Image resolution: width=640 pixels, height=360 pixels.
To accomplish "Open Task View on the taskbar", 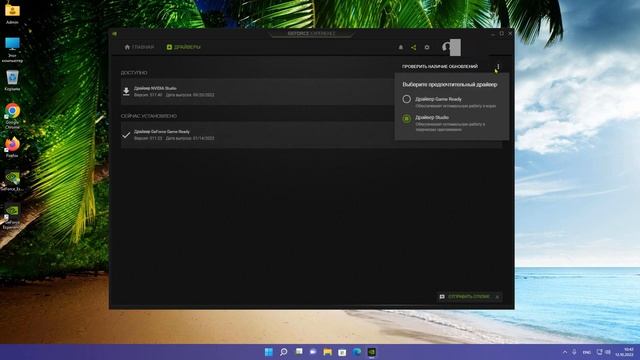I will coord(299,352).
